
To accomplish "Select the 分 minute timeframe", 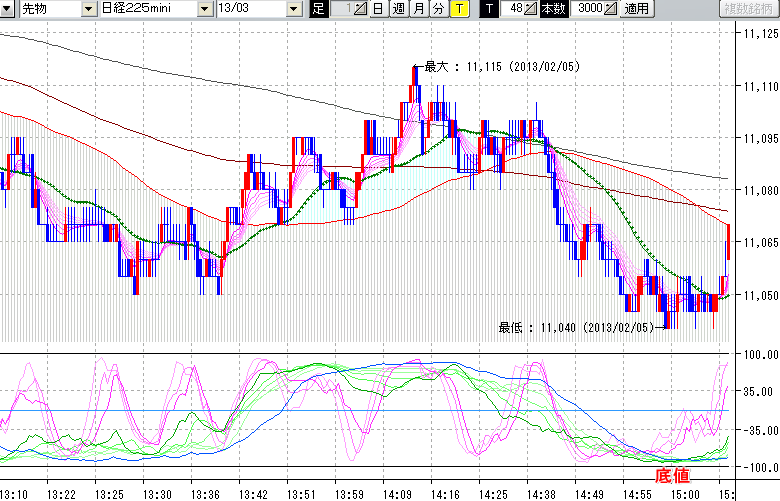I will point(438,9).
